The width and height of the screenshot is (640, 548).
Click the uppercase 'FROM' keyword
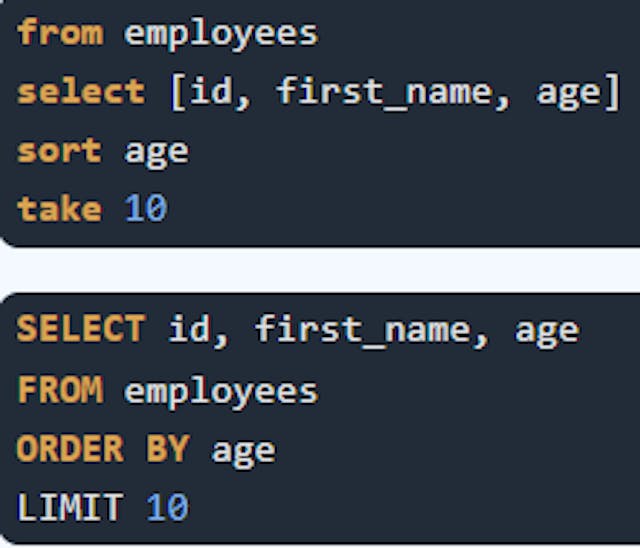pyautogui.click(x=60, y=390)
